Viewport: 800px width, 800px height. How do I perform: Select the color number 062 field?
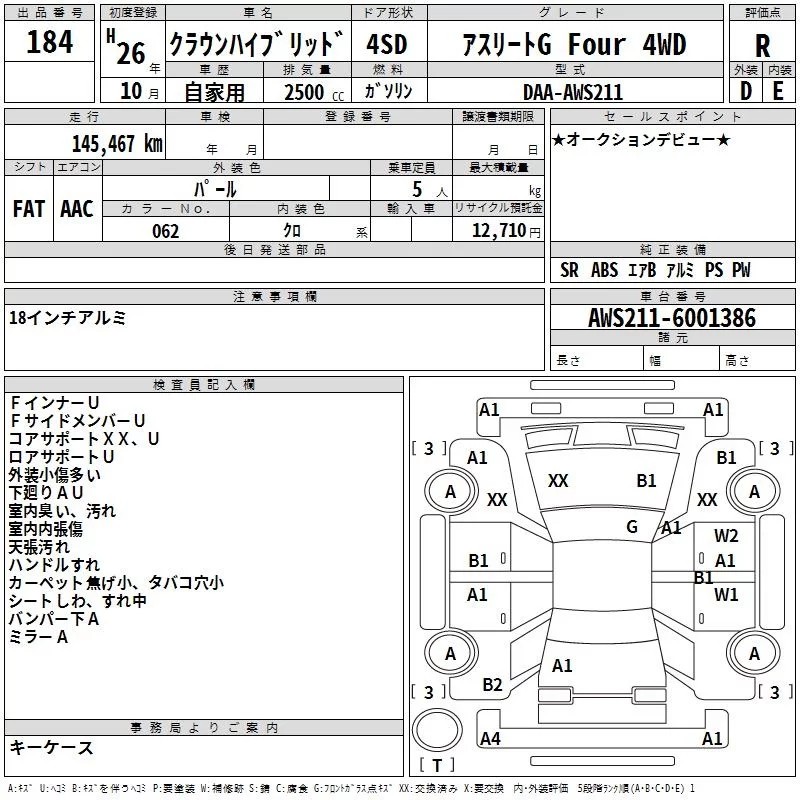pyautogui.click(x=166, y=231)
